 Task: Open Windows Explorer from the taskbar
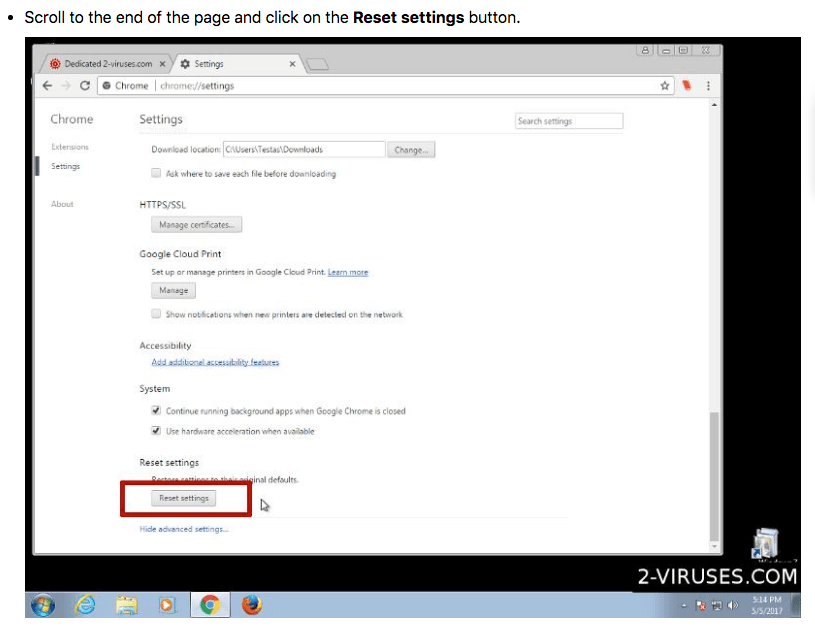point(126,605)
